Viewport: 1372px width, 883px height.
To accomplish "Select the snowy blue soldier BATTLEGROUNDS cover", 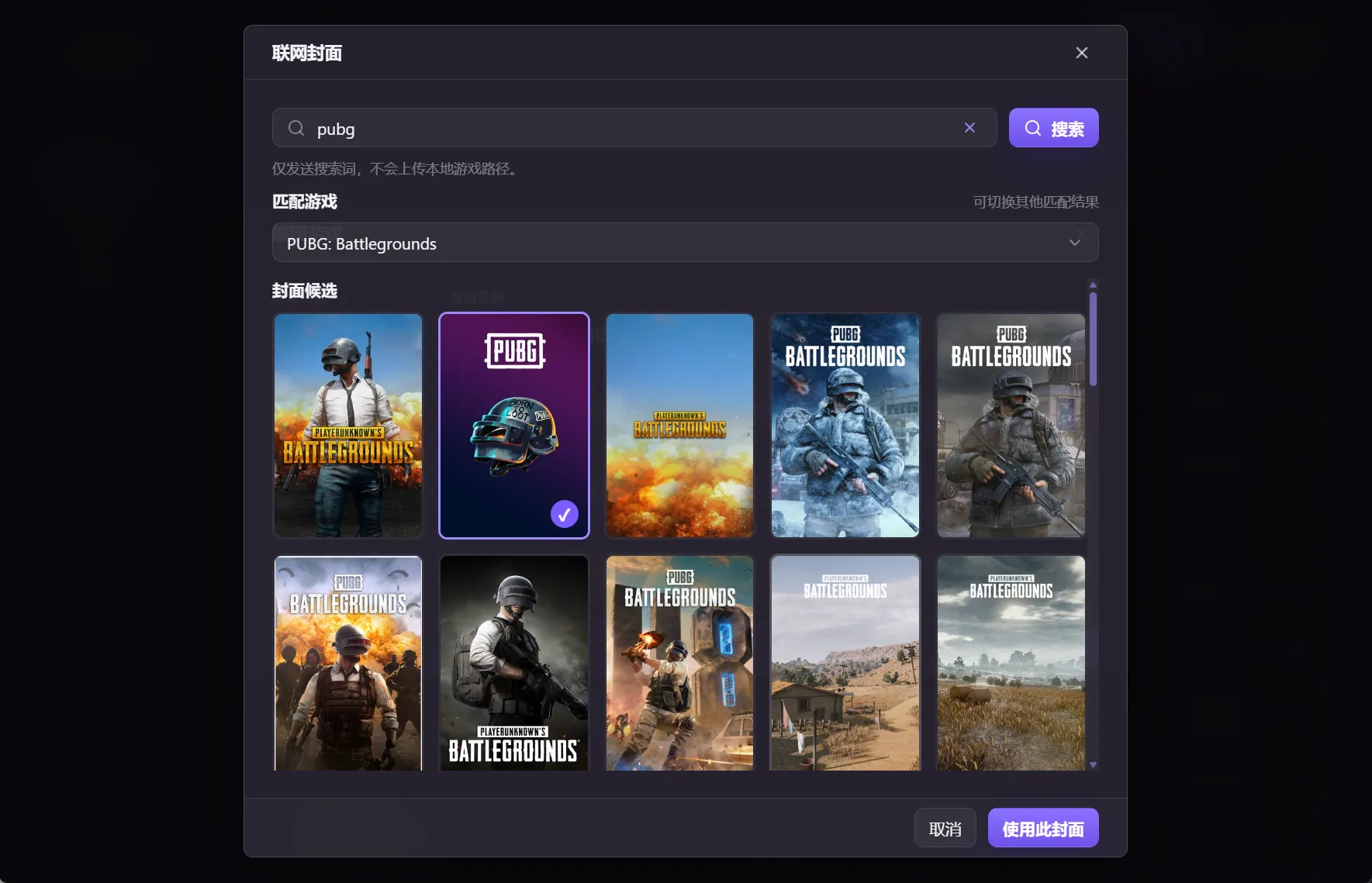I will click(x=845, y=426).
